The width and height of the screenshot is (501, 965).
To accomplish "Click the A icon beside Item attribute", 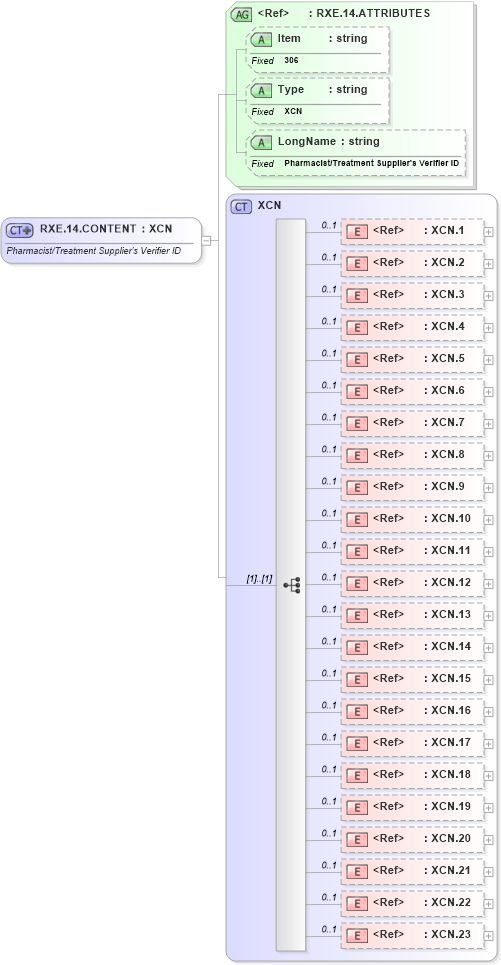I will [262, 39].
